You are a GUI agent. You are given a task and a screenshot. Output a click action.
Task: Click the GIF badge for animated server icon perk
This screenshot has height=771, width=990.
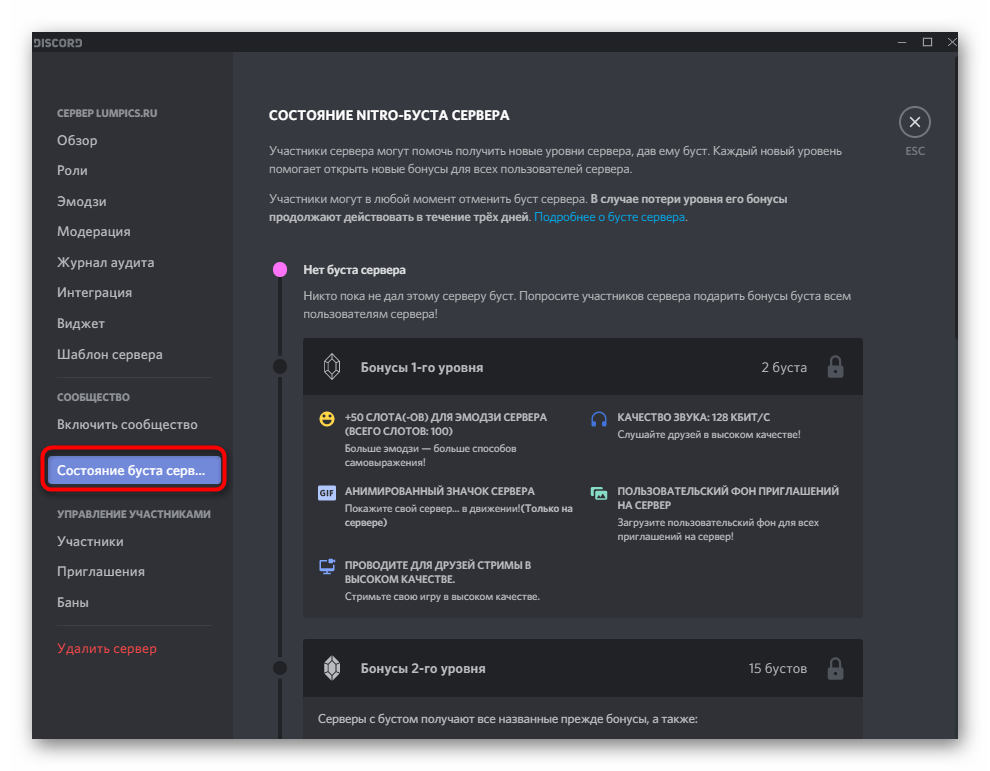(327, 491)
